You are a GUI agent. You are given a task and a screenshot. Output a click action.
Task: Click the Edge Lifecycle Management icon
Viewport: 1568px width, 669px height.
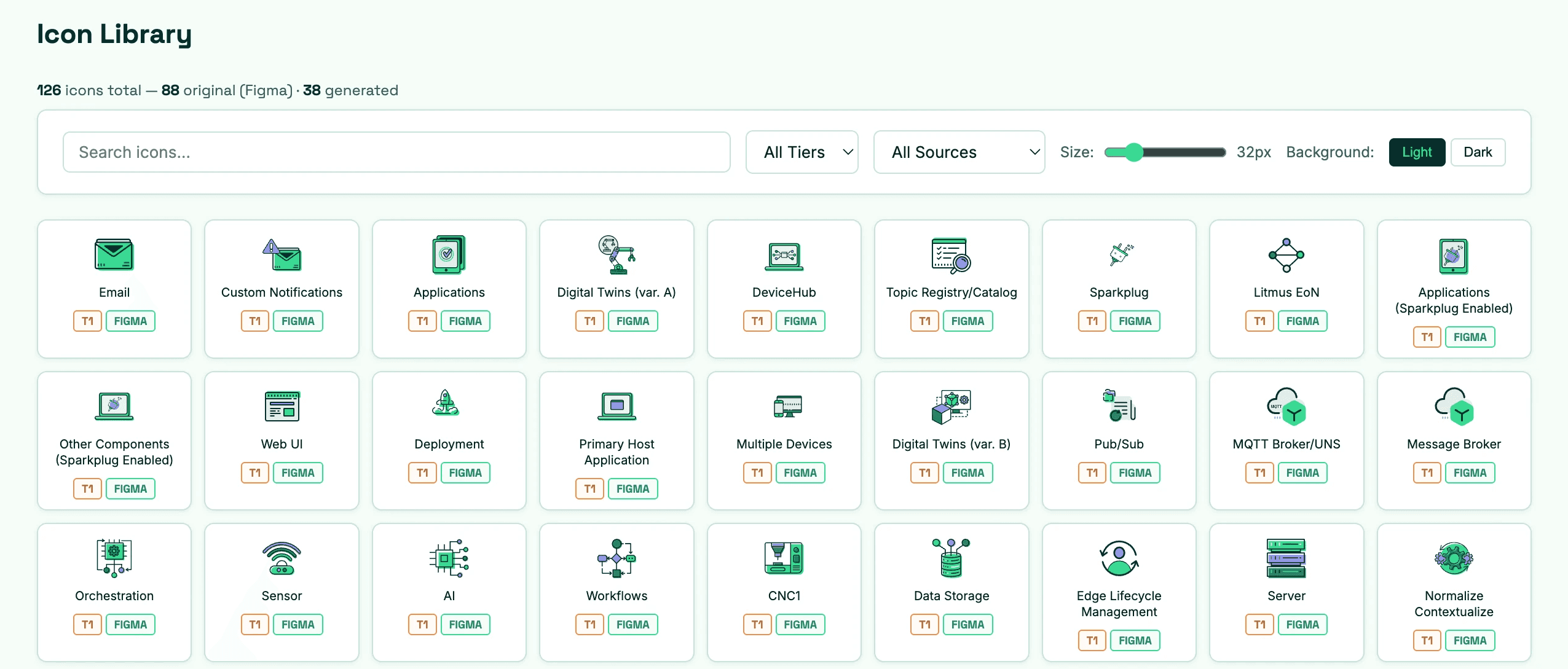tap(1119, 558)
